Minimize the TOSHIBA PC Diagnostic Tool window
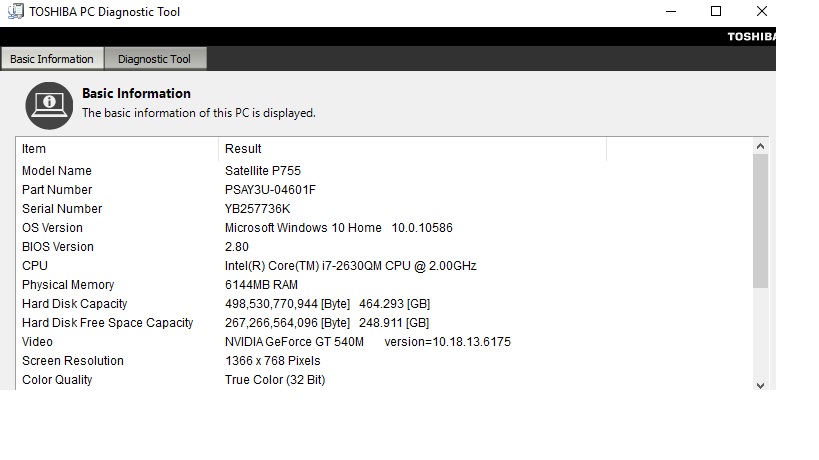This screenshot has width=819, height=460. (x=671, y=11)
